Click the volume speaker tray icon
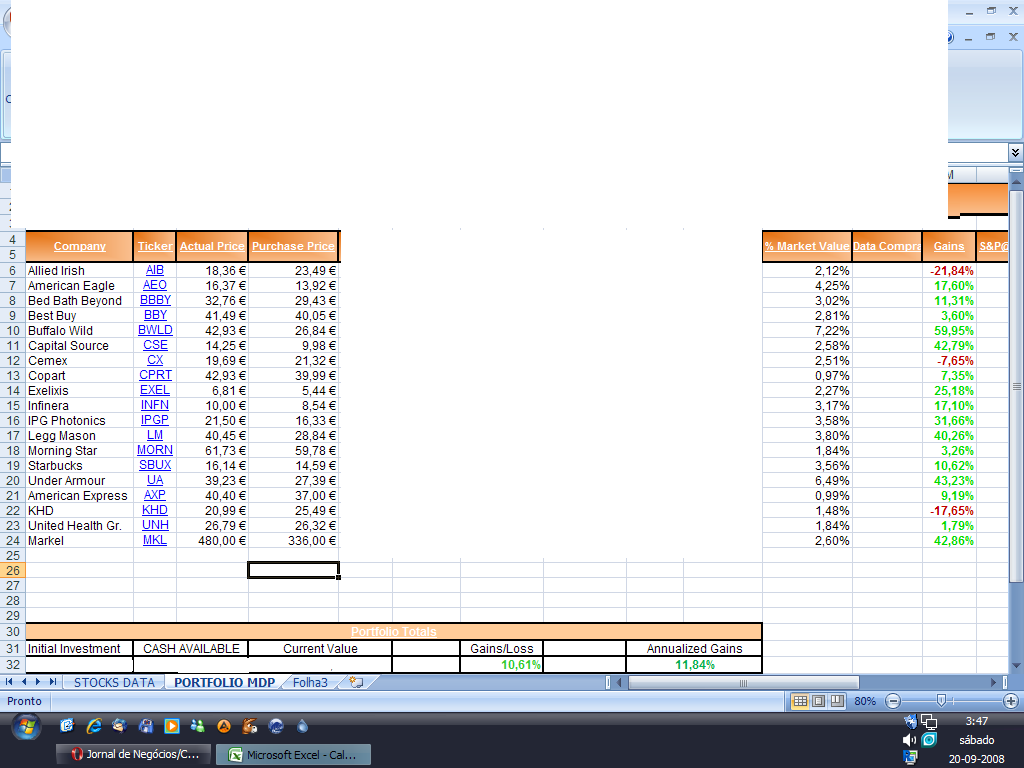 (909, 740)
